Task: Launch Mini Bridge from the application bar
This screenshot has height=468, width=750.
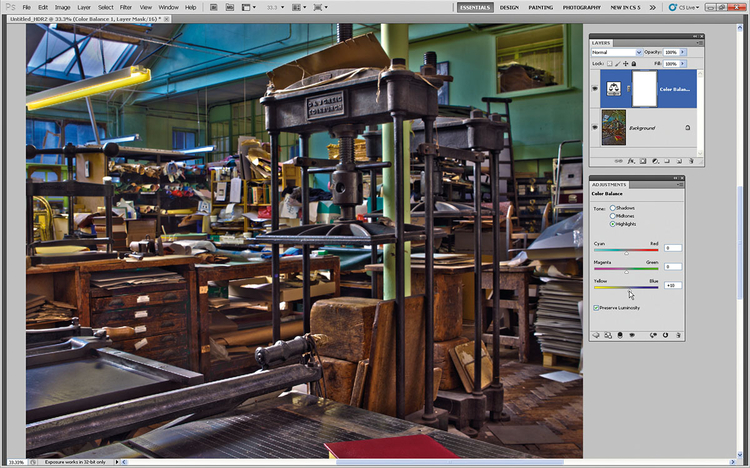Action: 230,7
